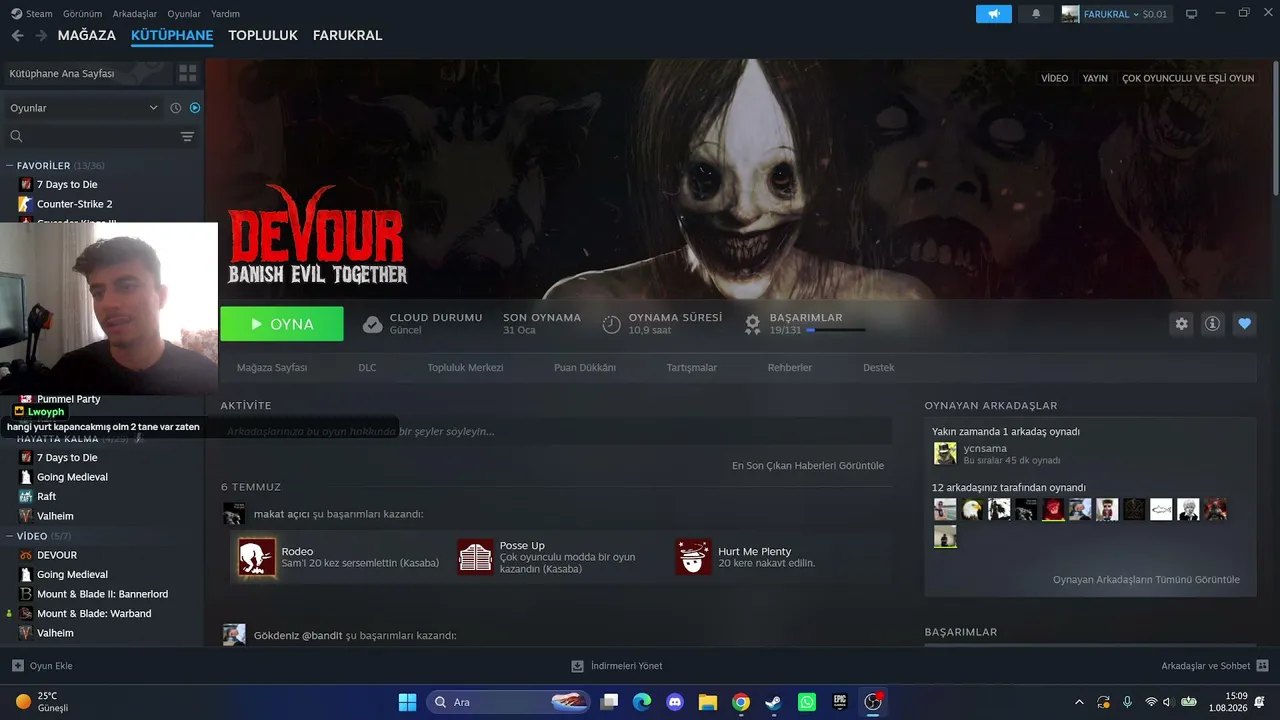Viewport: 1280px width, 720px height.
Task: Go forward with the right arrow
Action: tap(41, 35)
